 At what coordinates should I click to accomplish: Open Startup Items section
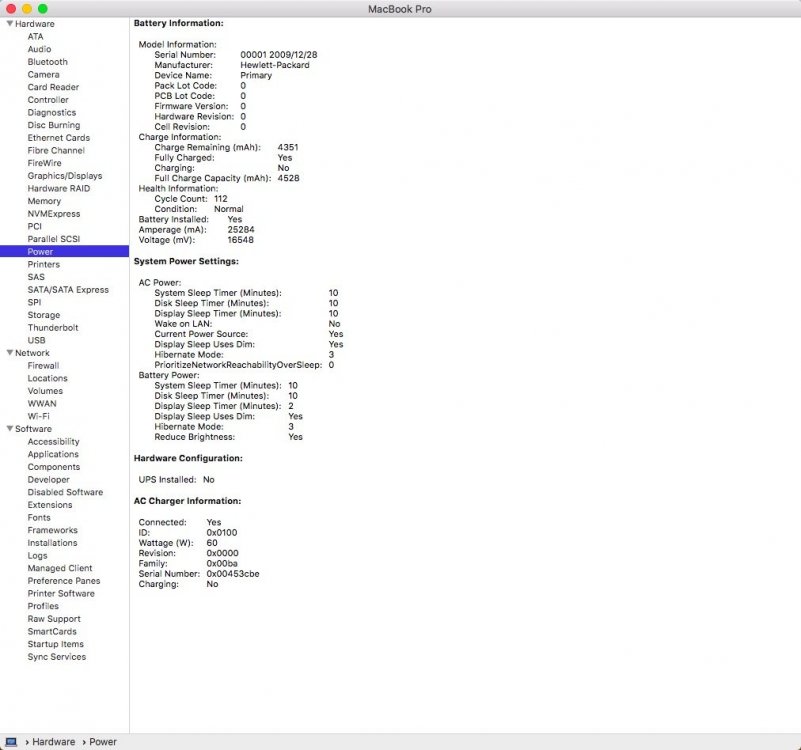(55, 644)
